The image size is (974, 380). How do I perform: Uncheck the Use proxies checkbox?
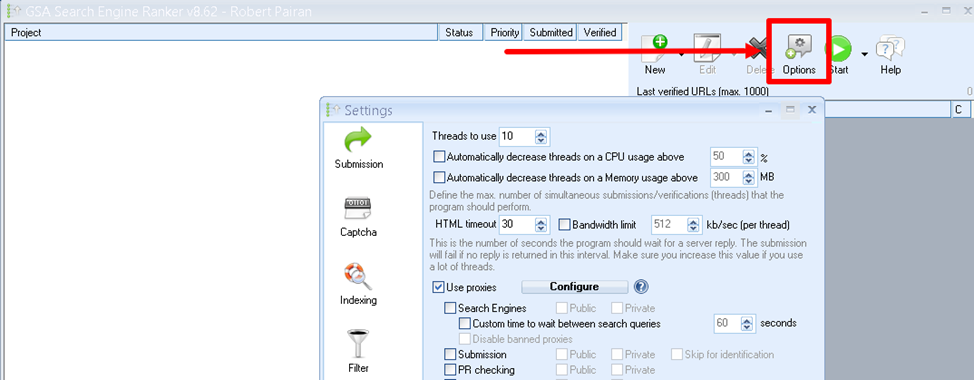pyautogui.click(x=439, y=287)
